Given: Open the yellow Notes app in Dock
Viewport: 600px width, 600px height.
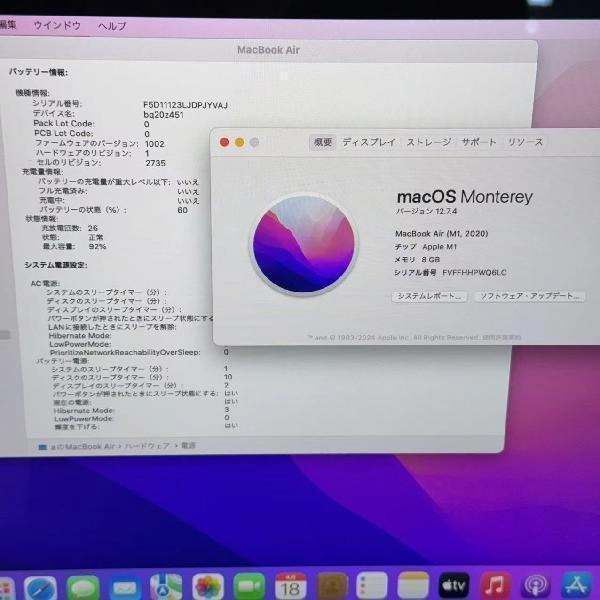Looking at the screenshot, I should 413,586.
